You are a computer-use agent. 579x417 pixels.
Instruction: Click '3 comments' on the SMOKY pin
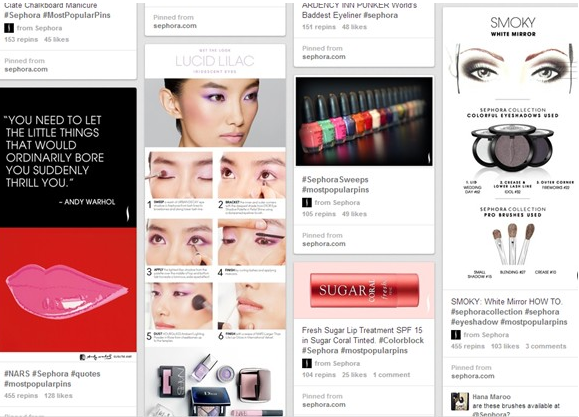546,346
